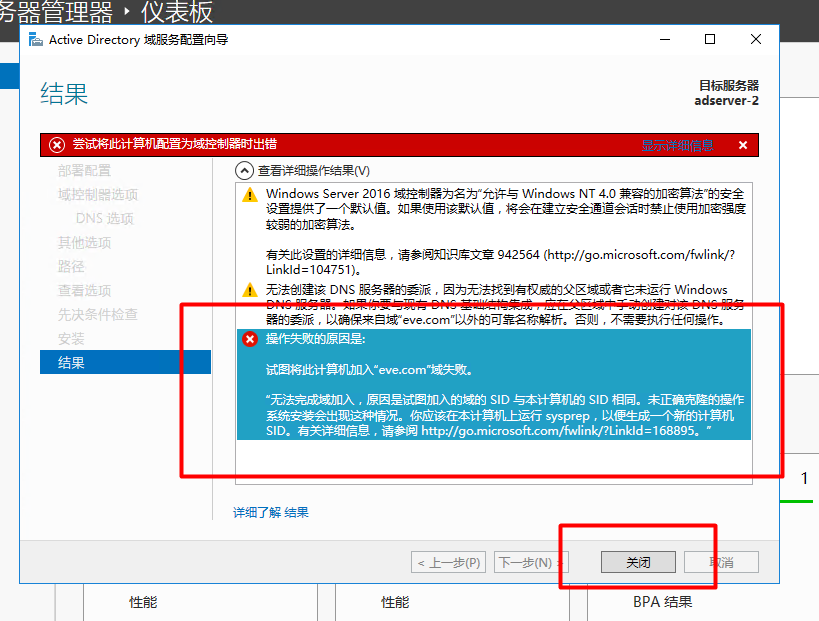
Task: Select 其他选项 step in sidebar
Action: click(x=84, y=242)
